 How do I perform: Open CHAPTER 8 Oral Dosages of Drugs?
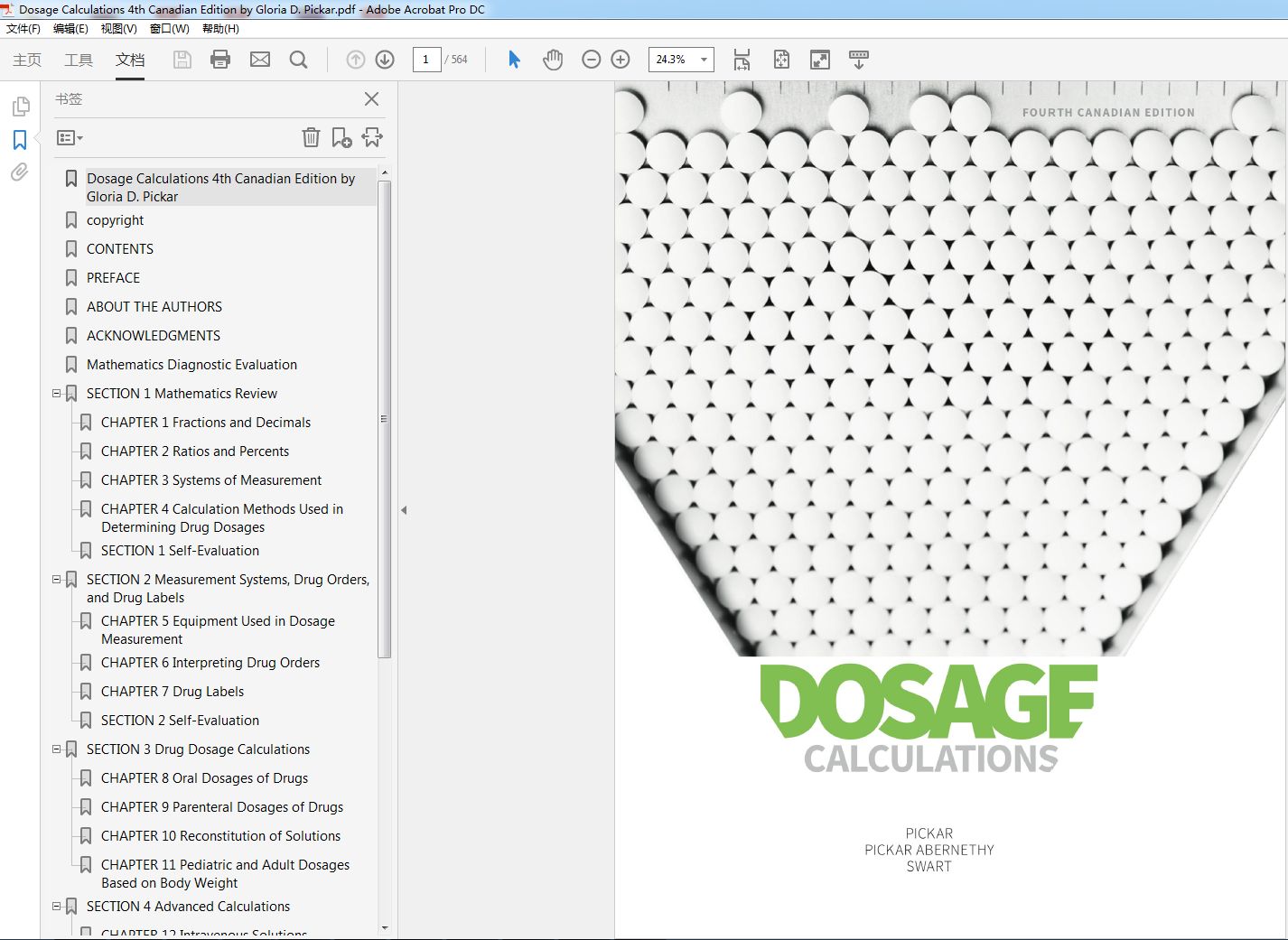204,778
